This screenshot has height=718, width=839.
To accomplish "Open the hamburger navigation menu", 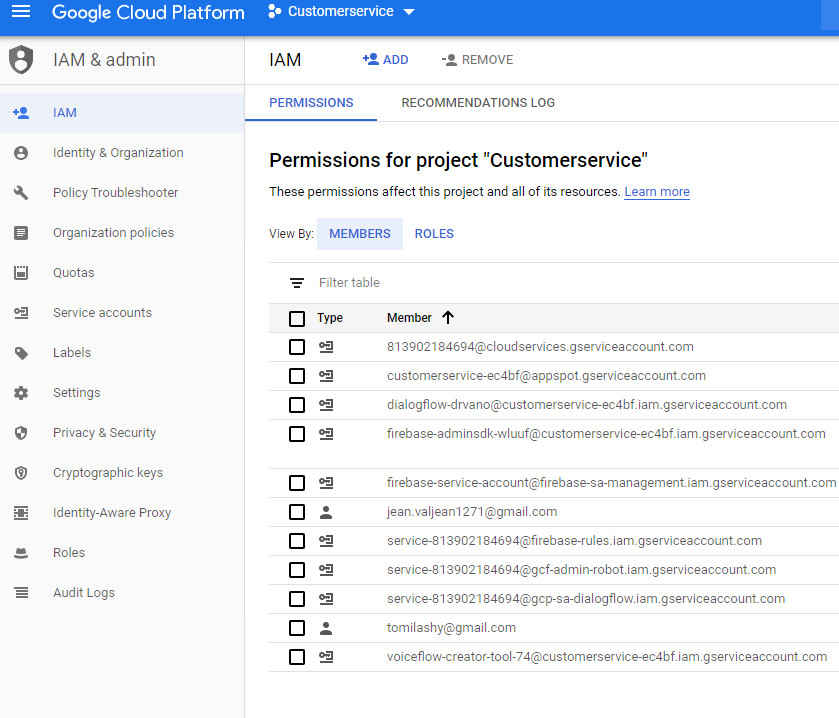I will tap(21, 11).
